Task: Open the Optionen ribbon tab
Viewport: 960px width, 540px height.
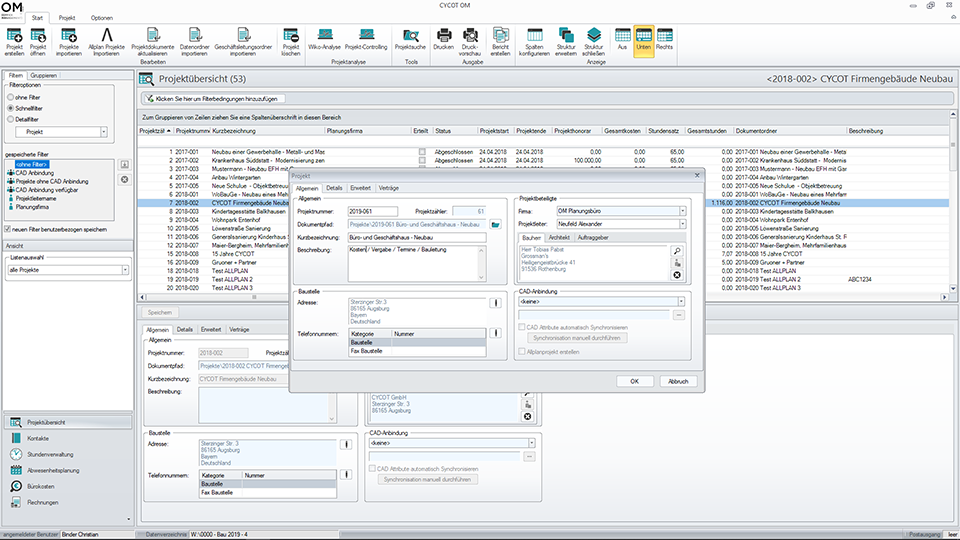Action: tap(102, 18)
